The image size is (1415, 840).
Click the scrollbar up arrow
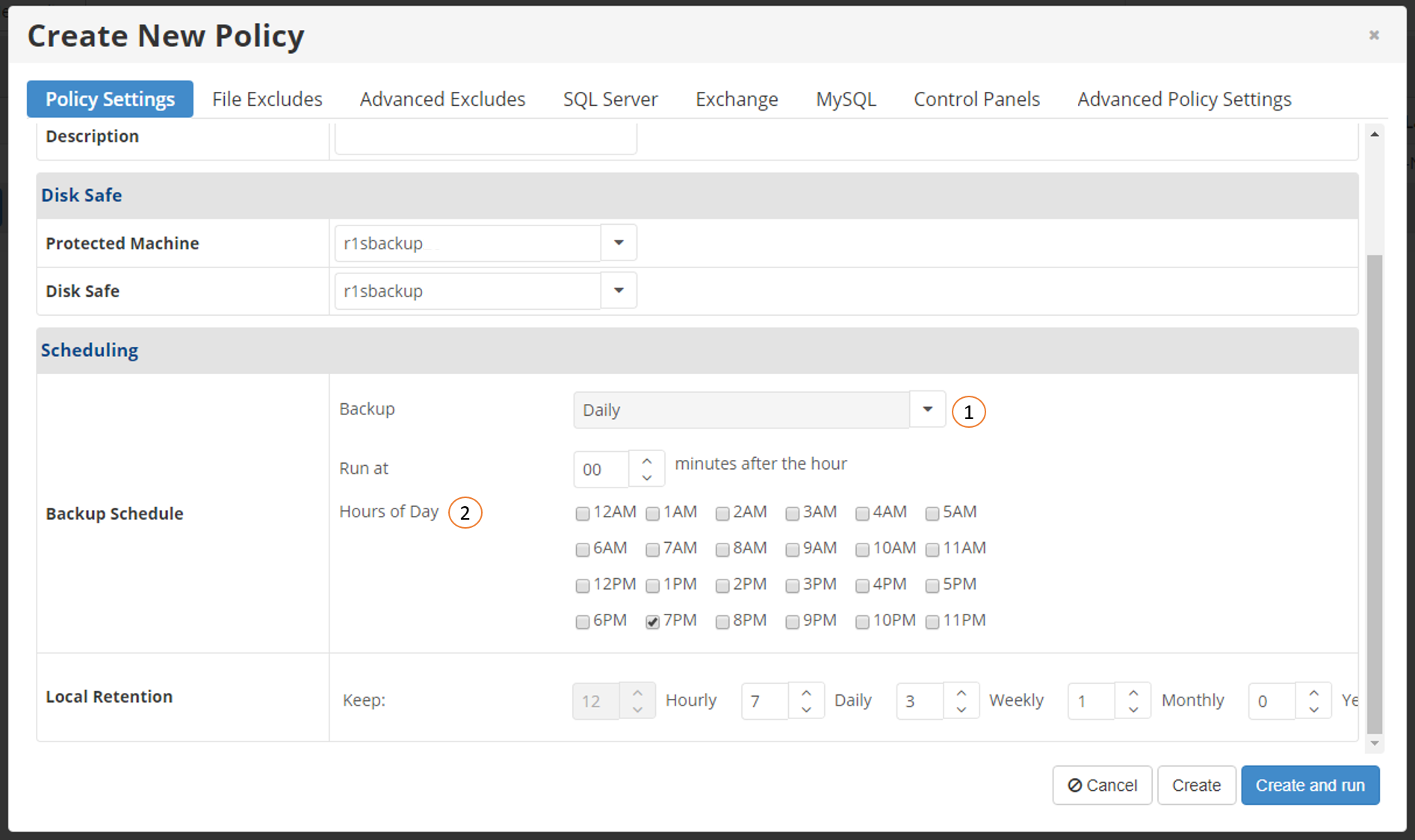point(1375,134)
